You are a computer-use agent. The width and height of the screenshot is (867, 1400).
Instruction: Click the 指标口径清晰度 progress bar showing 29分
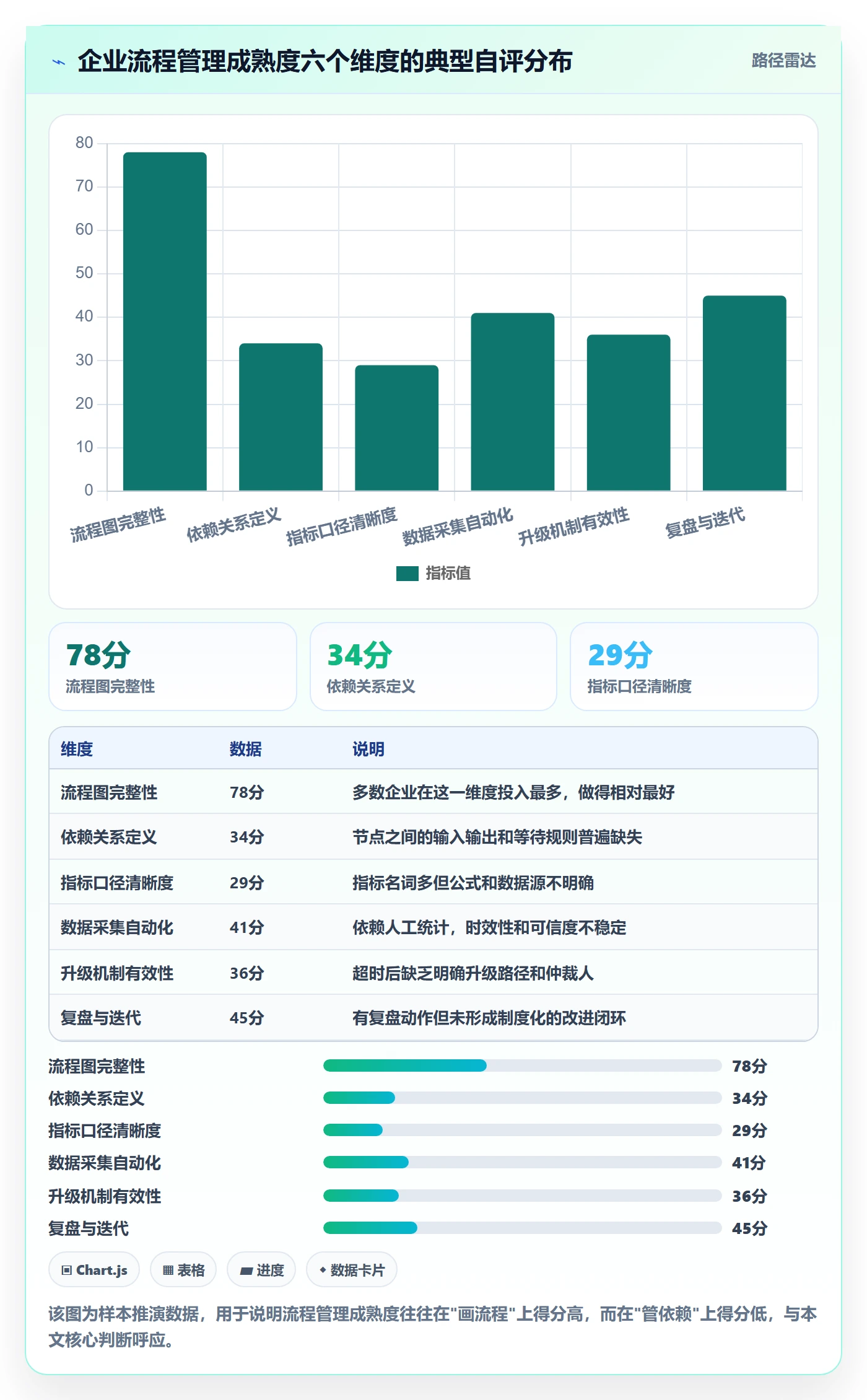523,1130
